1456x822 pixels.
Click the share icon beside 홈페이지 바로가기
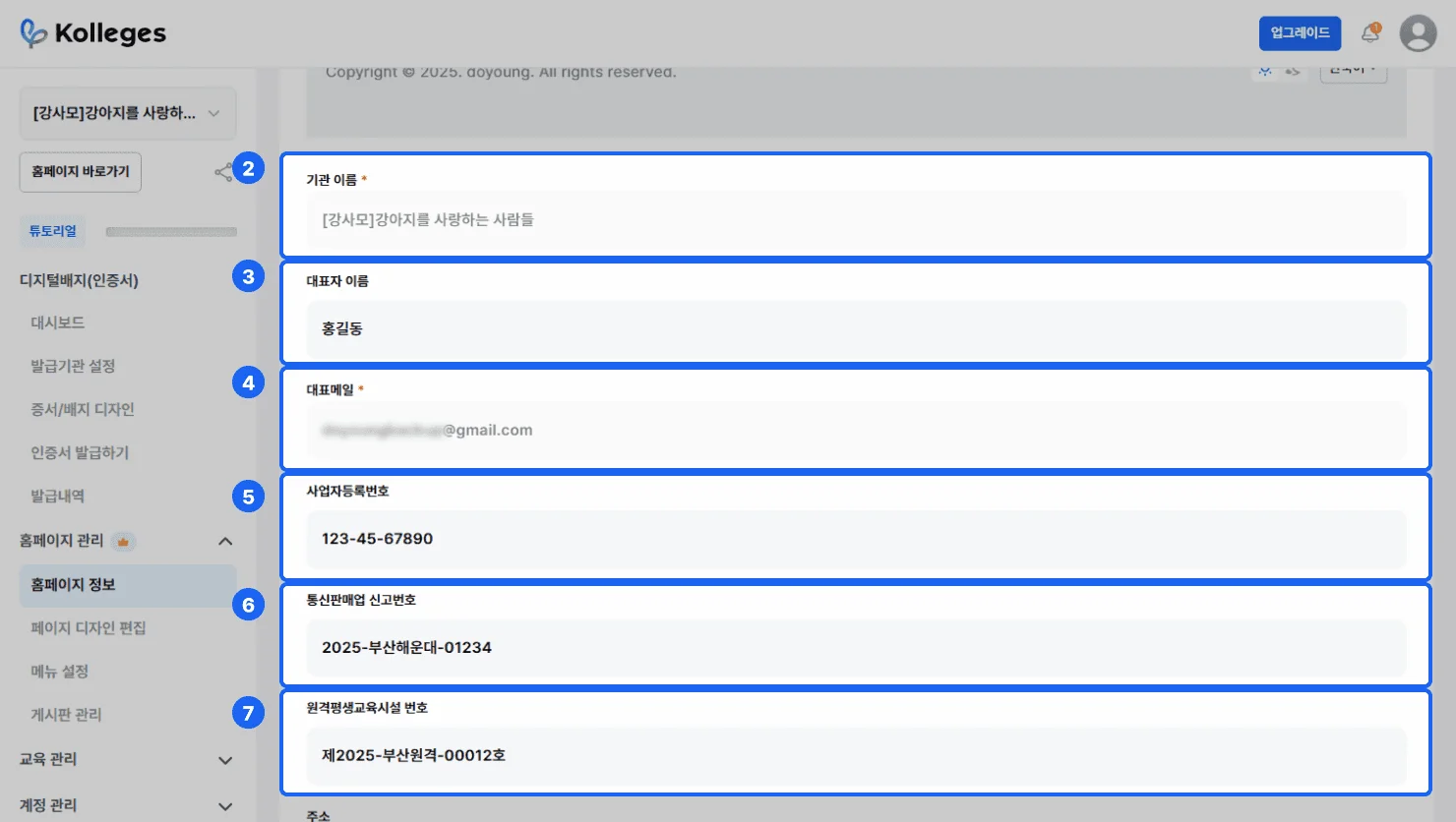pyautogui.click(x=223, y=173)
